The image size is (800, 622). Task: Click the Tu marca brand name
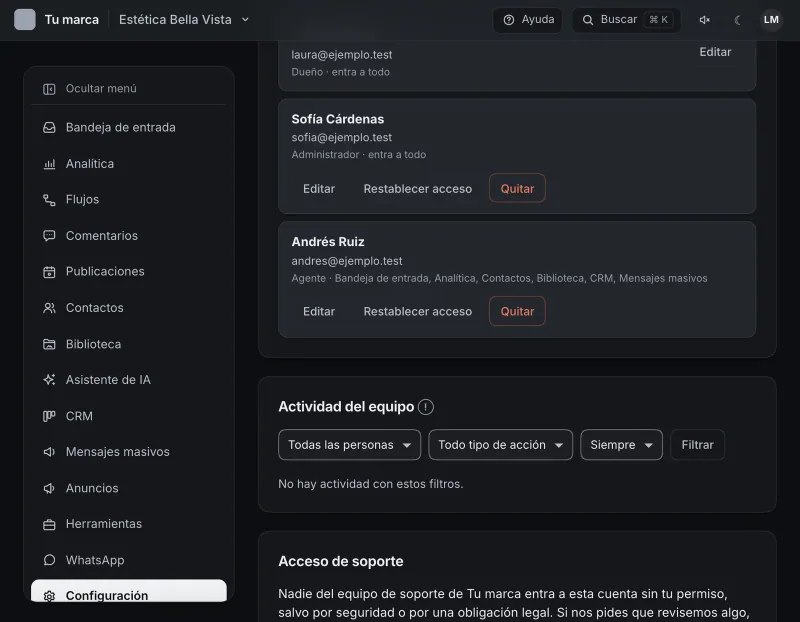[71, 20]
